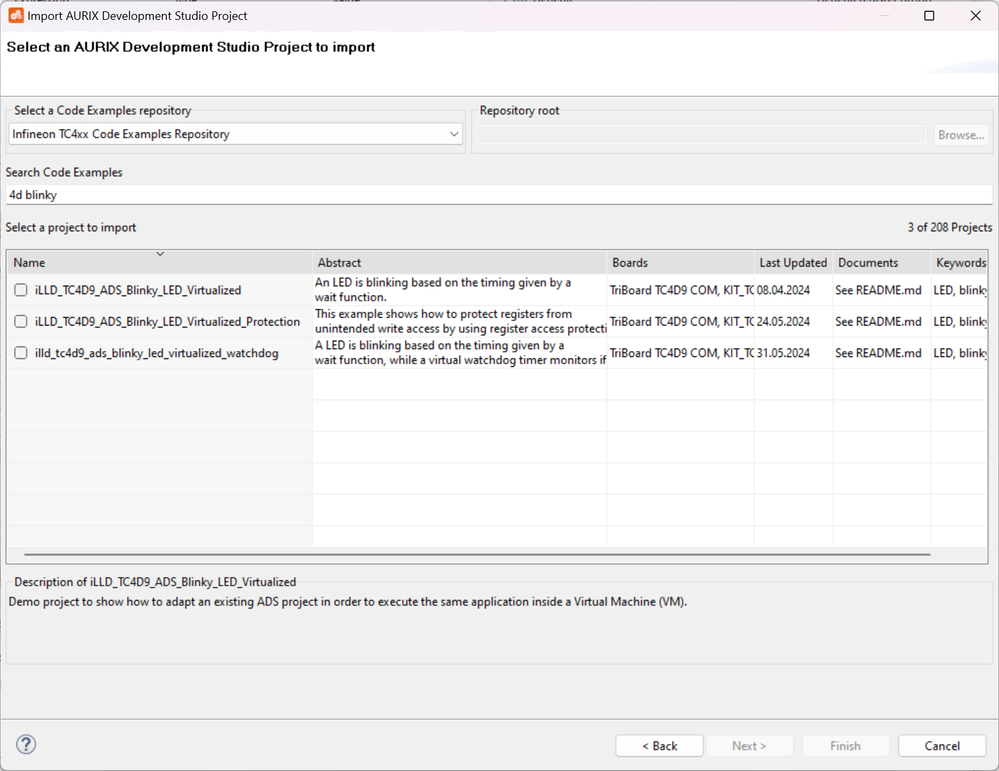Click the Finish button

pos(845,745)
